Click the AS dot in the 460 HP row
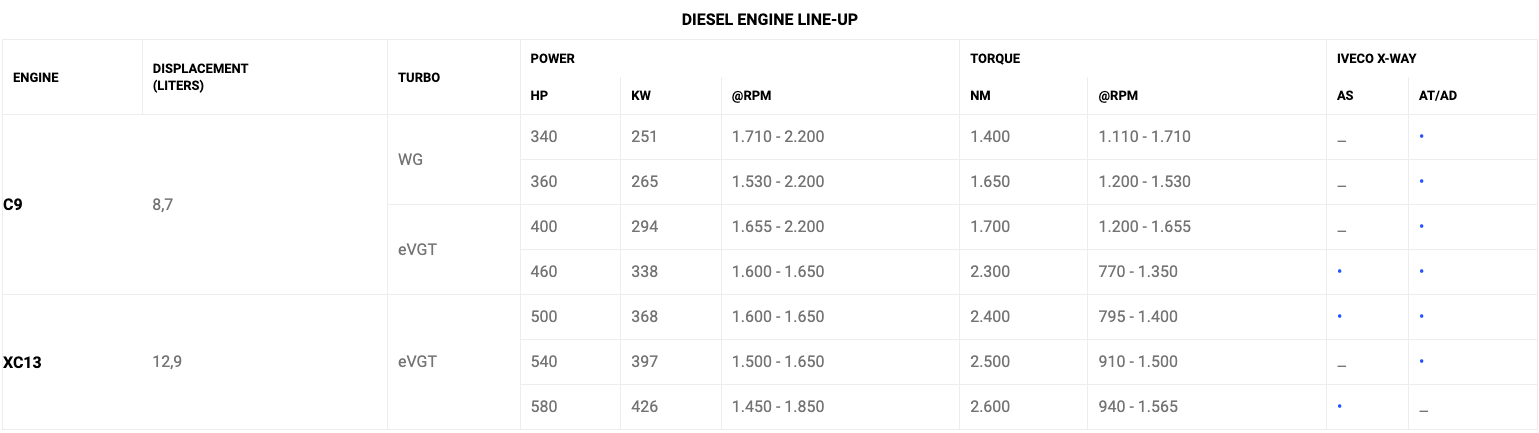This screenshot has width=1539, height=433. click(1339, 271)
